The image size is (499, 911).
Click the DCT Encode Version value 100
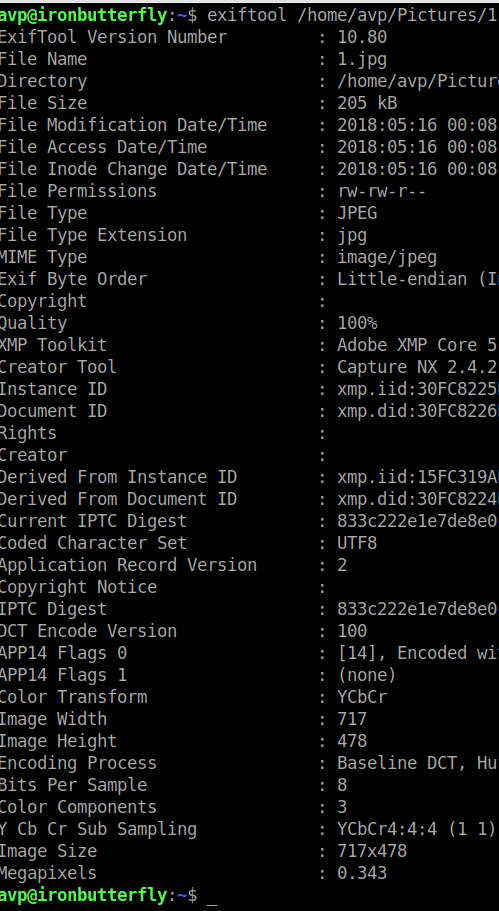pyautogui.click(x=352, y=631)
